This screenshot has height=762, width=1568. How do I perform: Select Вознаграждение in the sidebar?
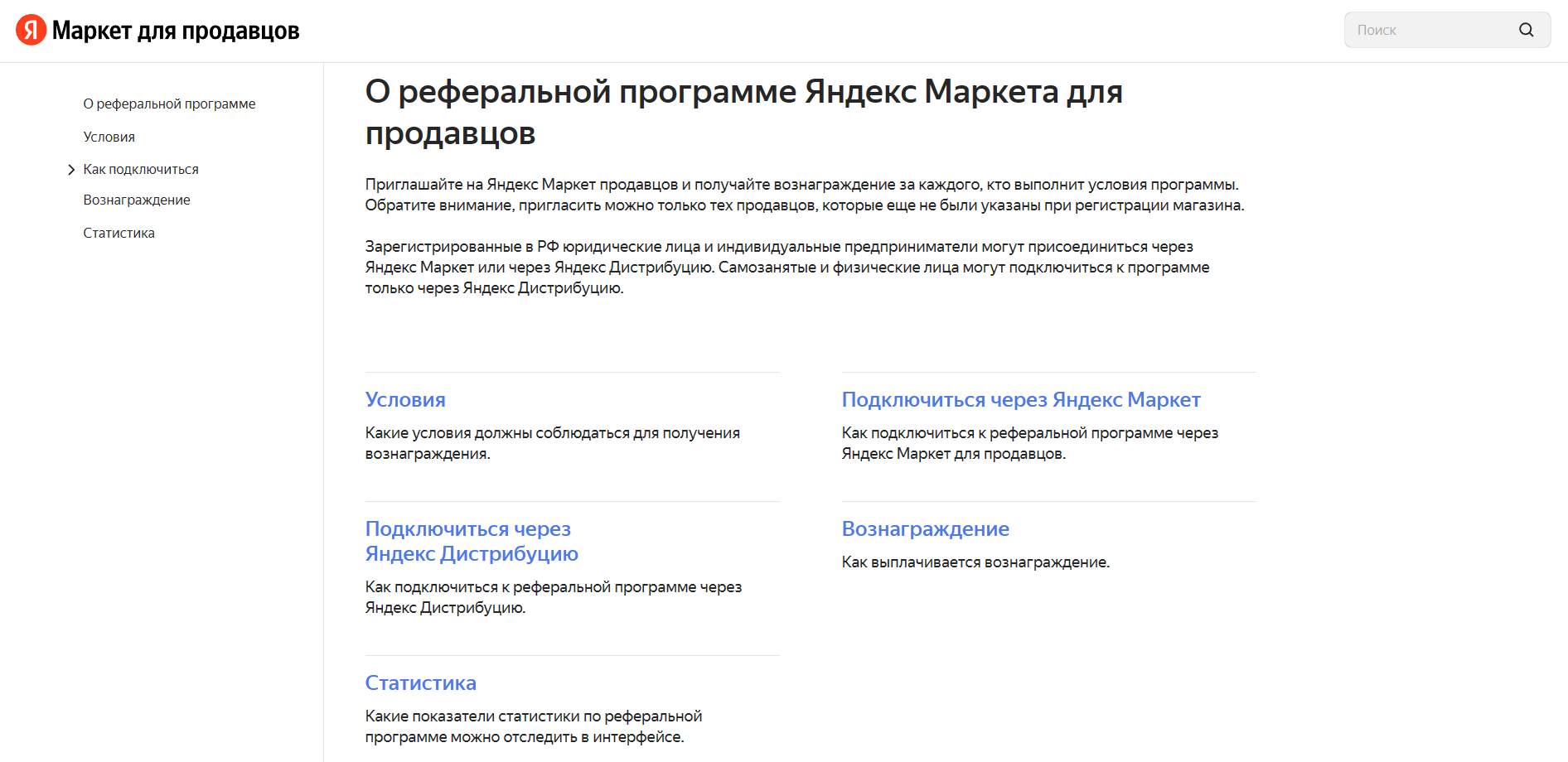tap(137, 200)
